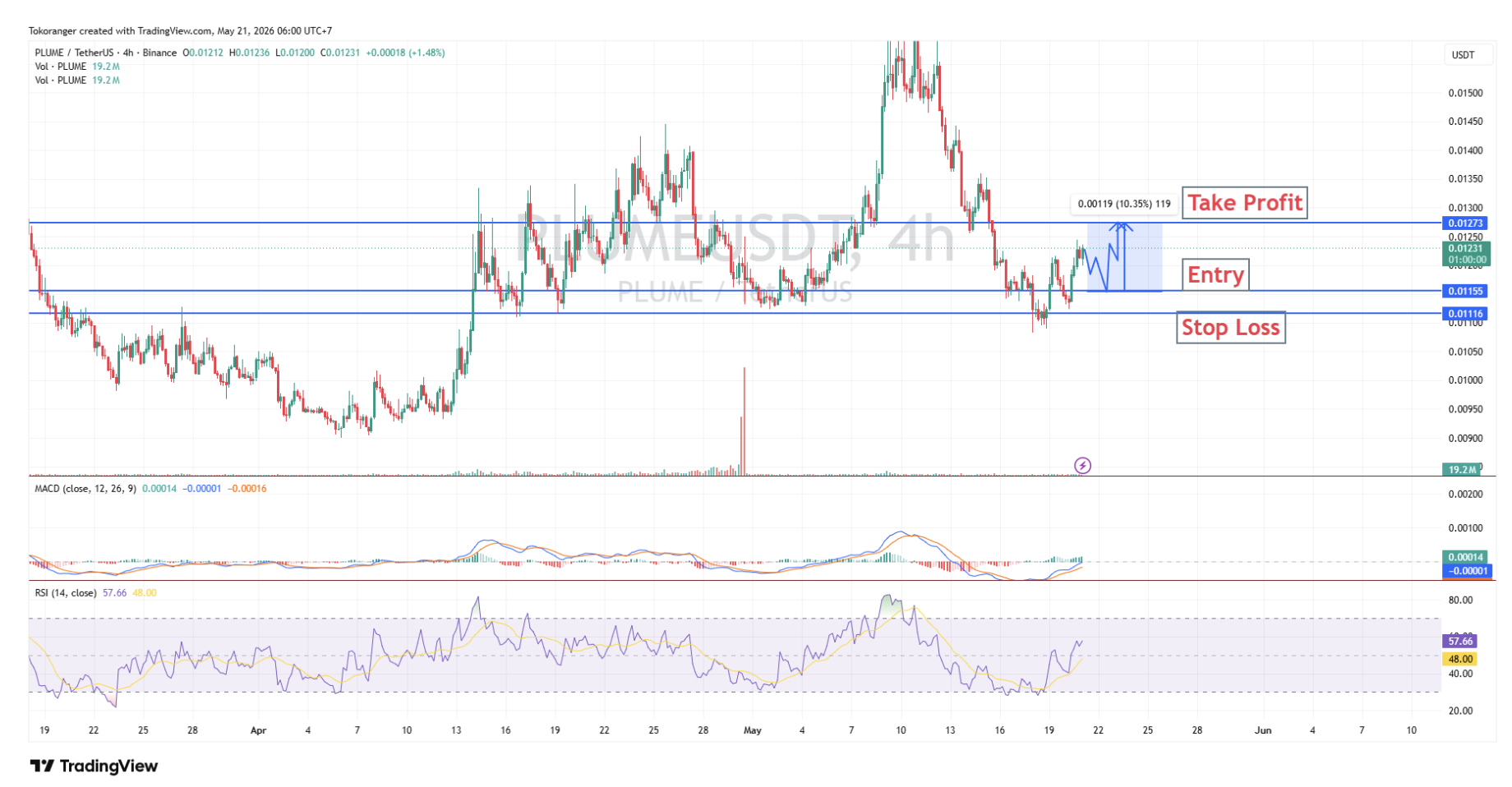Click the 0.01155 entry line price tag
The width and height of the screenshot is (1512, 787).
click(x=1465, y=291)
